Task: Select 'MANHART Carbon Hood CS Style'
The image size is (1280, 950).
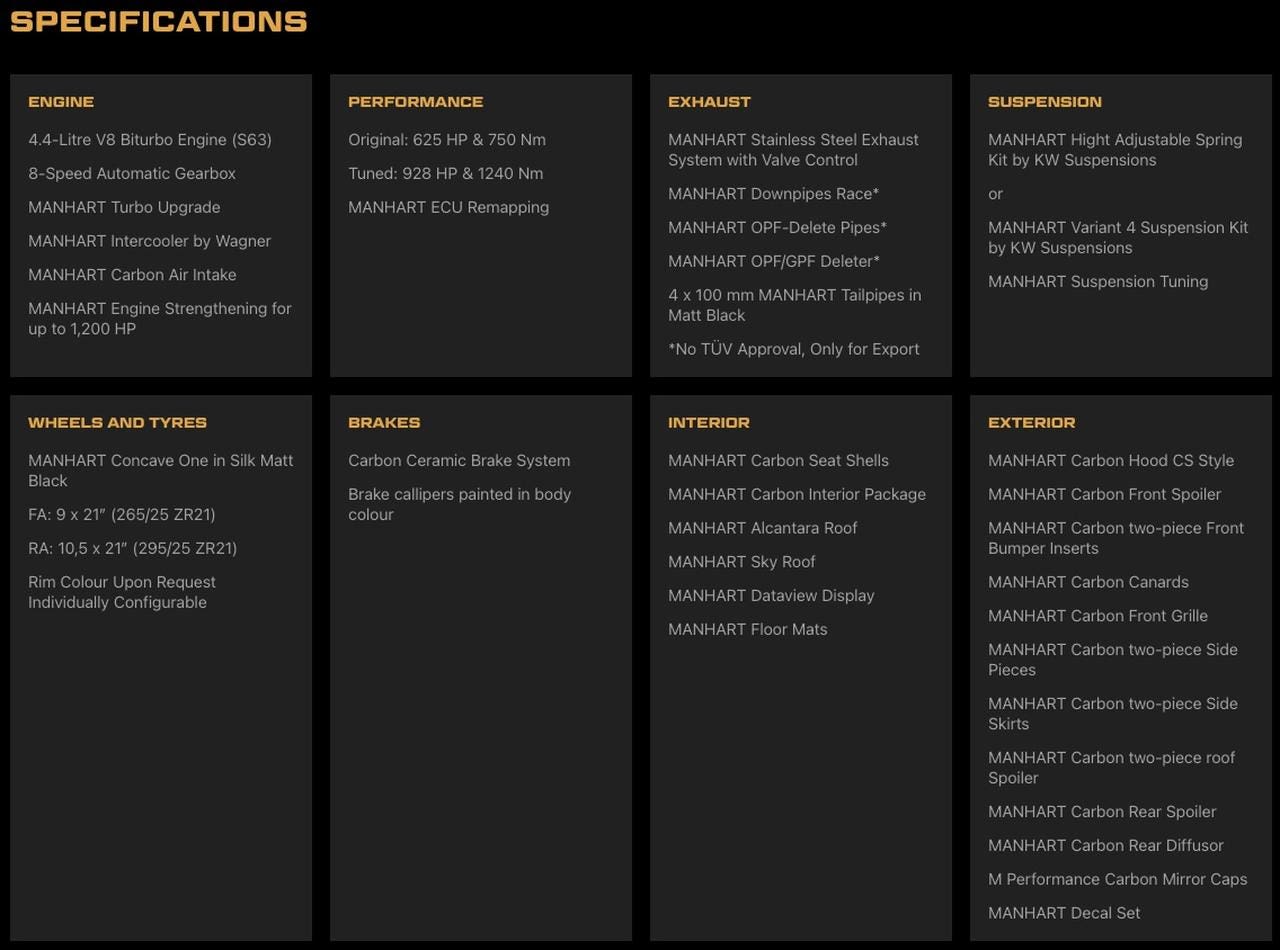Action: 1111,461
